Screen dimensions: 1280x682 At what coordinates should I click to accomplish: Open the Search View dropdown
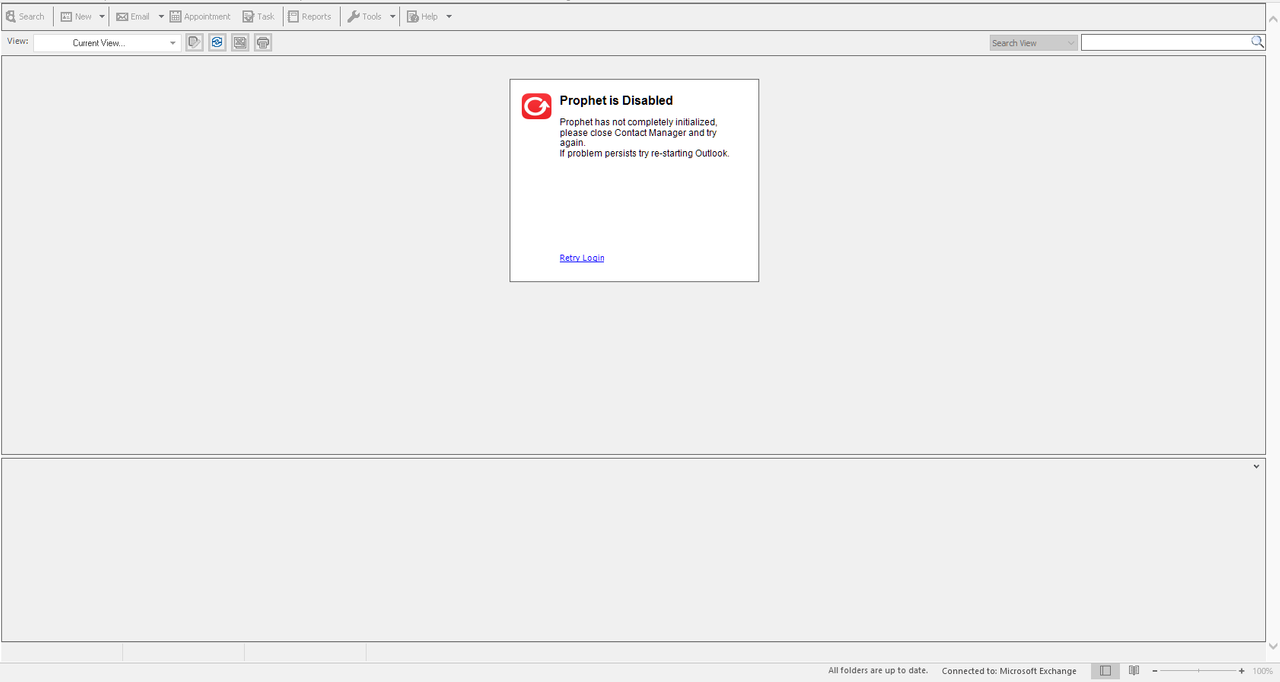(x=1033, y=43)
